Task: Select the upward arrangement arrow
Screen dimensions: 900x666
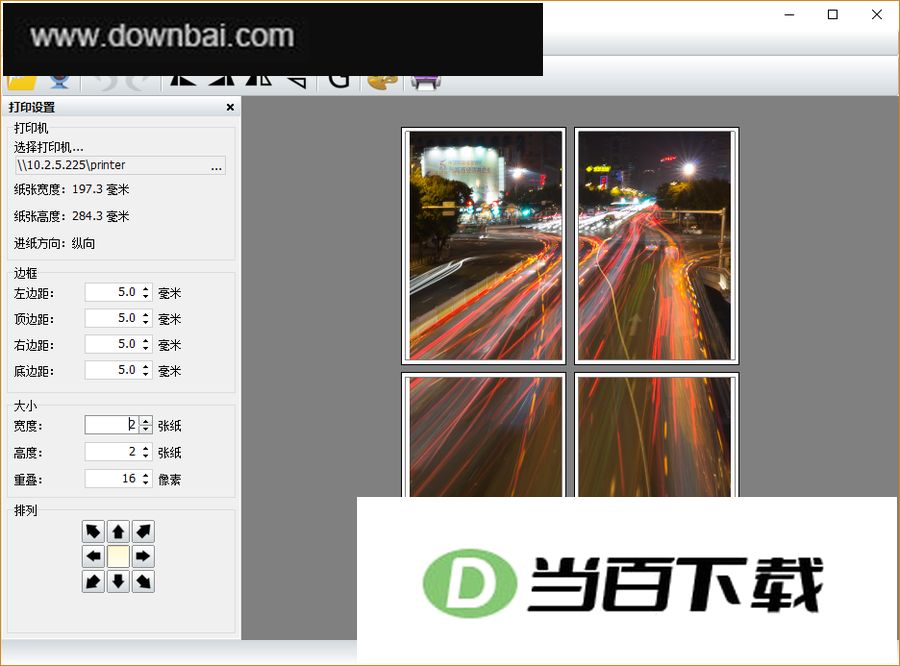Action: click(118, 532)
